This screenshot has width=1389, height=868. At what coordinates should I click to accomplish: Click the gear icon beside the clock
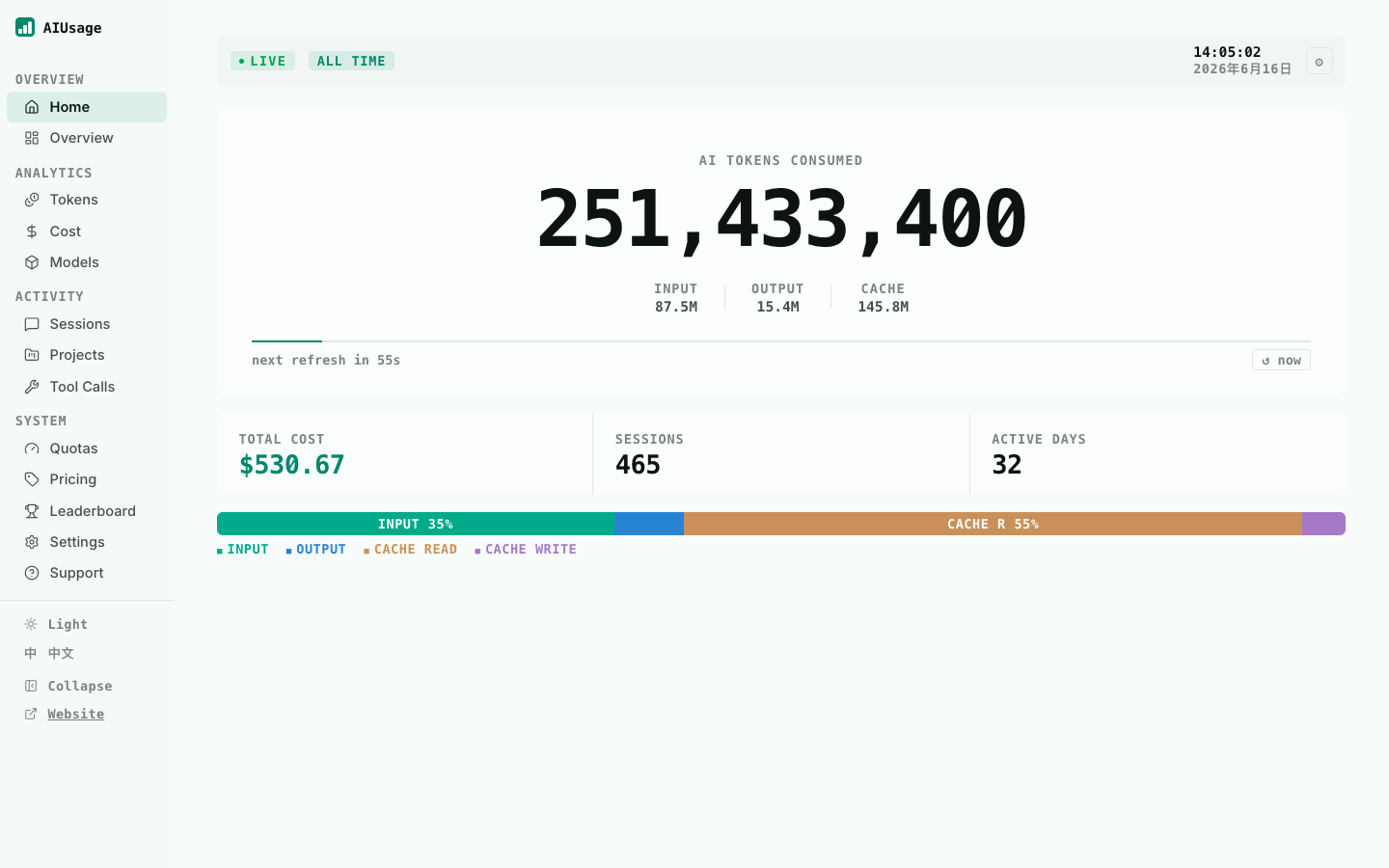1320,62
